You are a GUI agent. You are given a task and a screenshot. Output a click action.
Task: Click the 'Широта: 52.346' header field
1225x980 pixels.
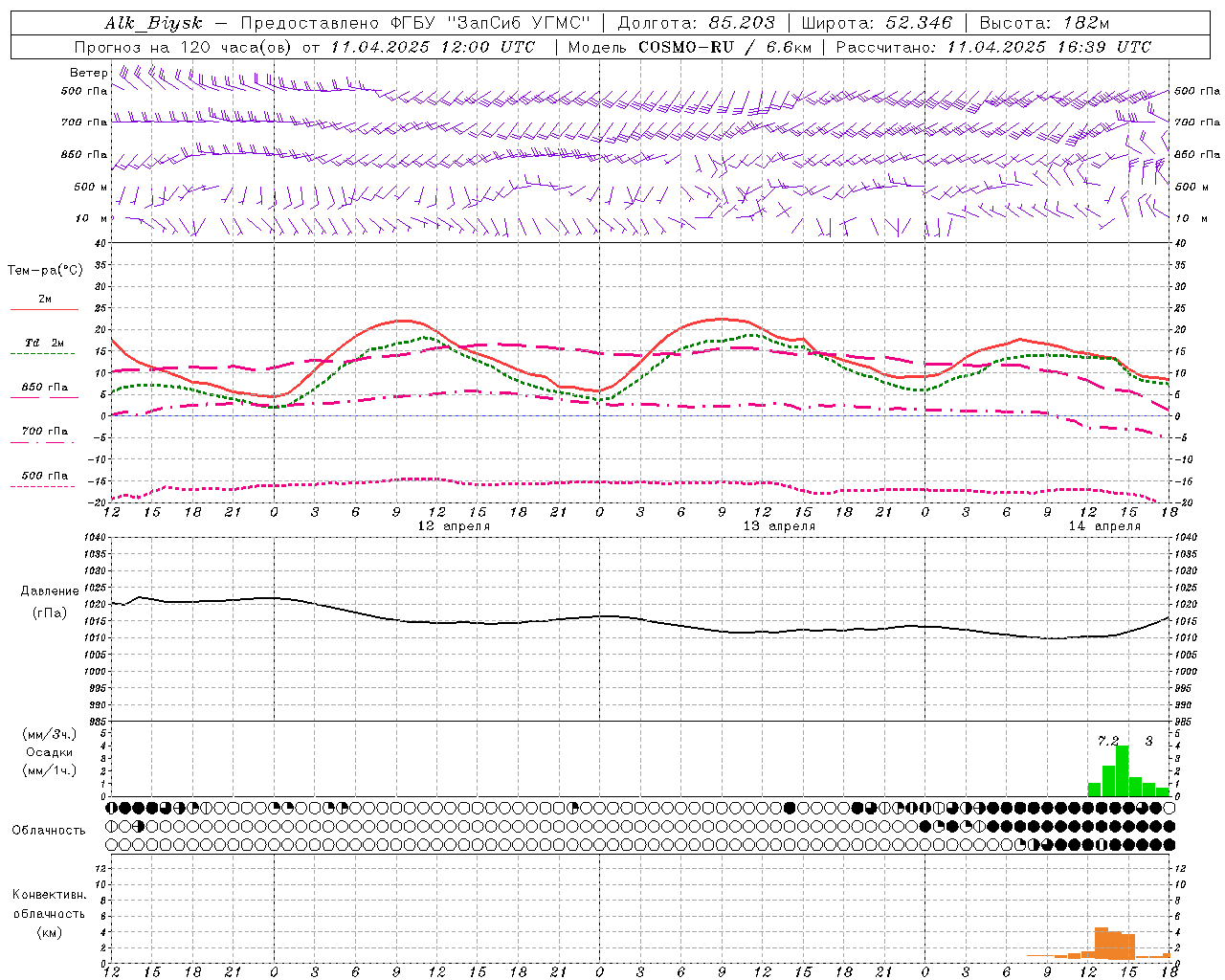point(878,23)
